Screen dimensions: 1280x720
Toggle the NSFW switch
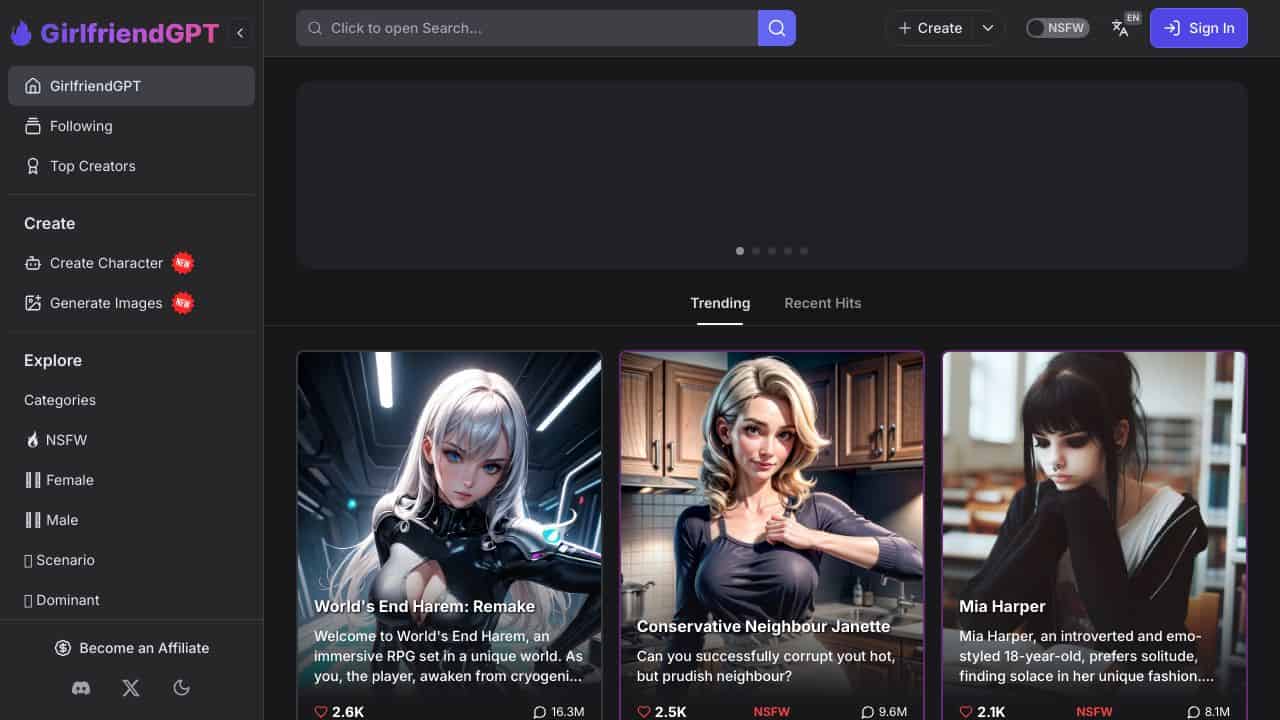tap(1057, 28)
